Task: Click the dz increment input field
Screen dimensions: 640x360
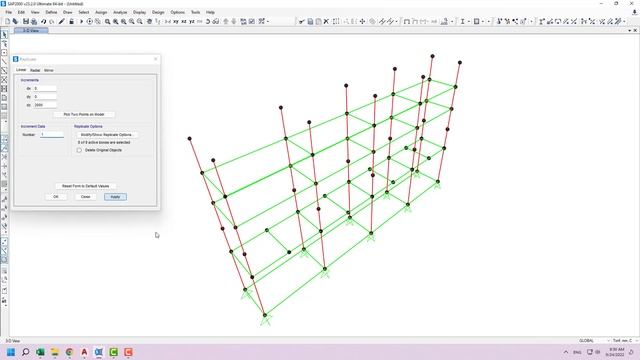Action: (45, 105)
